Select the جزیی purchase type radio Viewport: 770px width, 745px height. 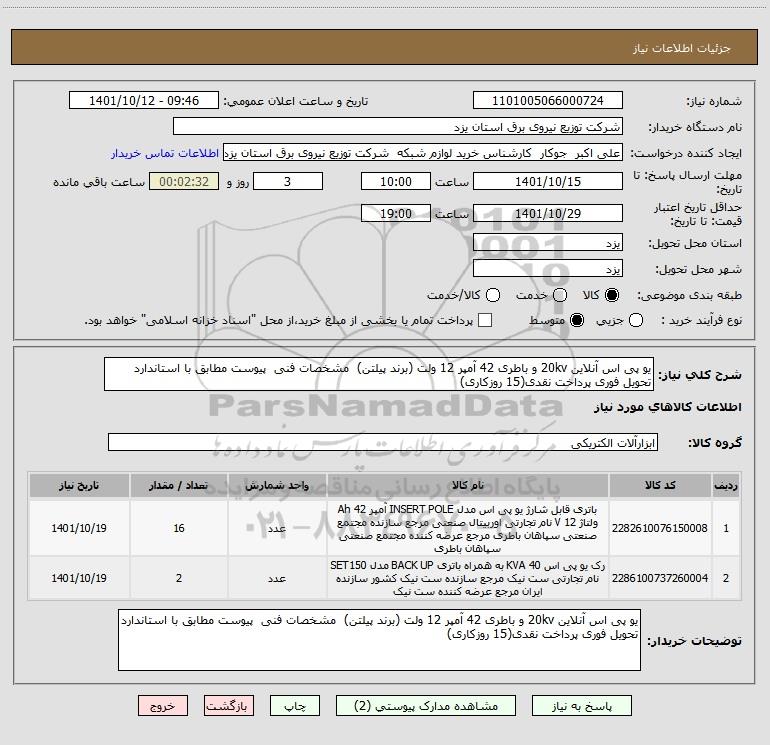636,321
